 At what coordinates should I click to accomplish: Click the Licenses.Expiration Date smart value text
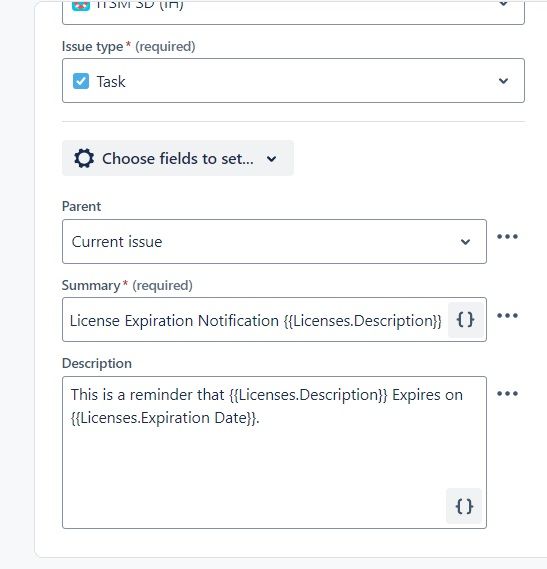point(164,418)
